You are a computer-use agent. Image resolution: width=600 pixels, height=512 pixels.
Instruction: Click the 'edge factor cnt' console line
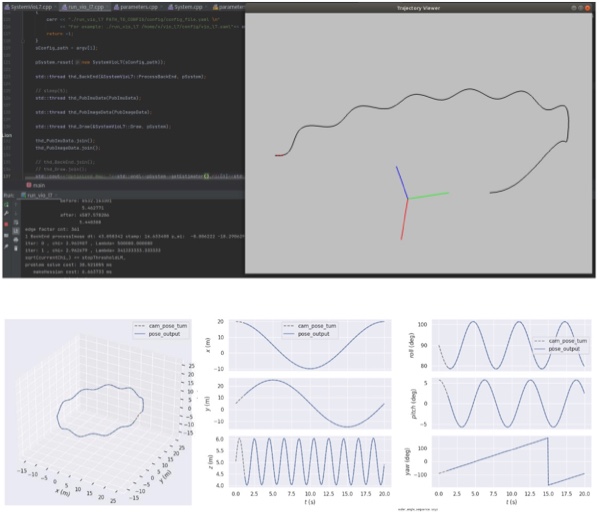(x=52, y=229)
